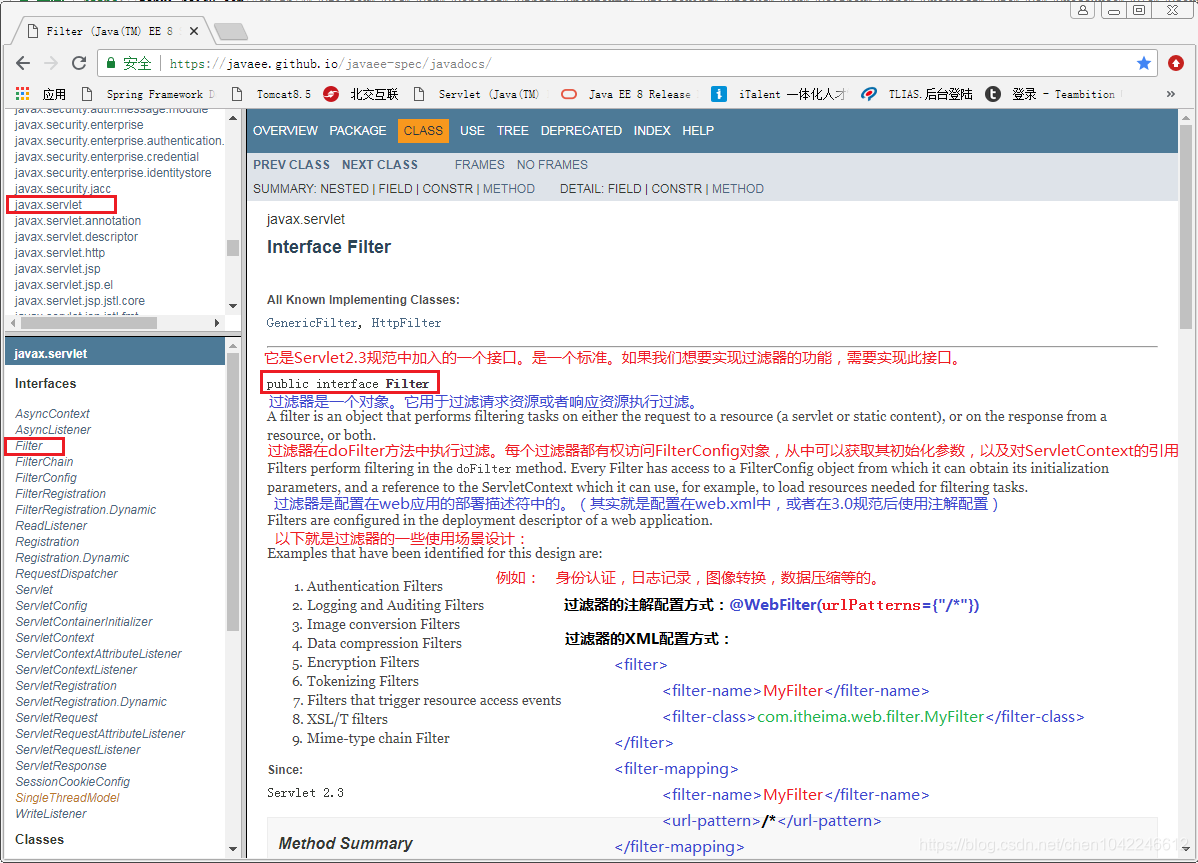Close the Filter (Java EE 8) tab
This screenshot has height=863, width=1198.
pos(194,31)
